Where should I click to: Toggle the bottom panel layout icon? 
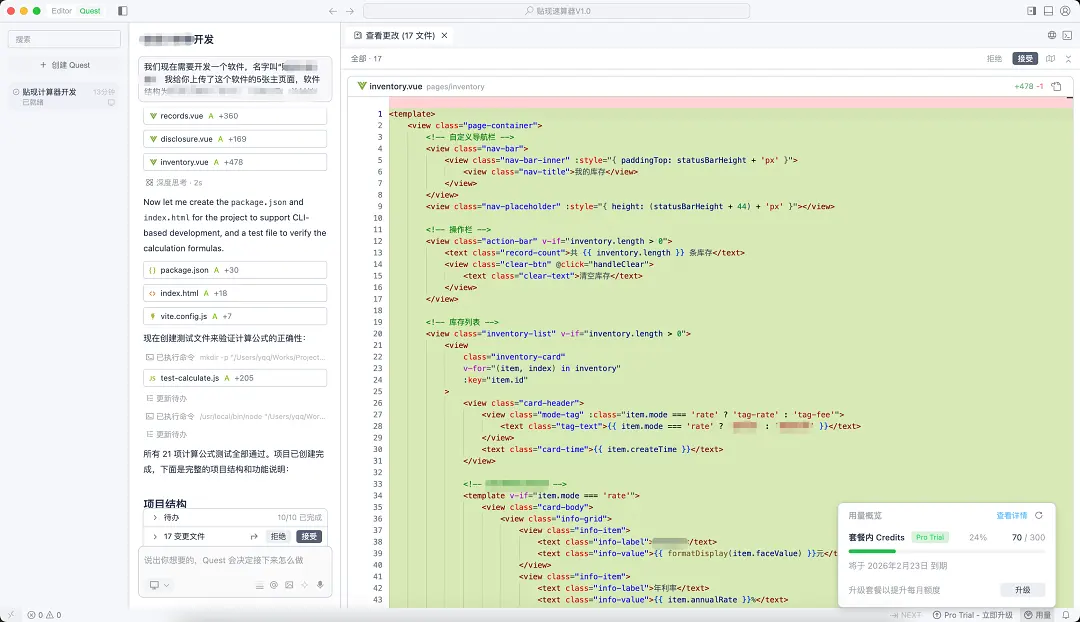(1048, 11)
